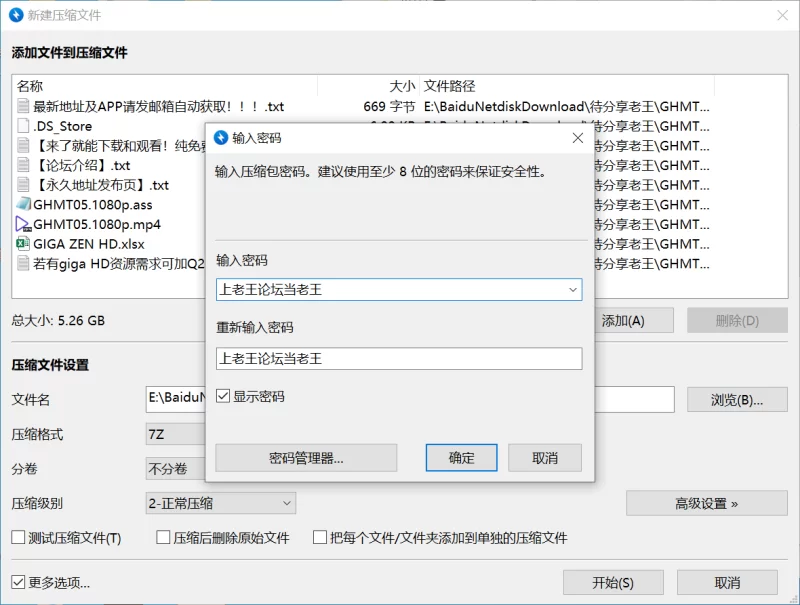Enable 压缩后删除原始文件 checkbox
The image size is (800, 605).
point(163,537)
